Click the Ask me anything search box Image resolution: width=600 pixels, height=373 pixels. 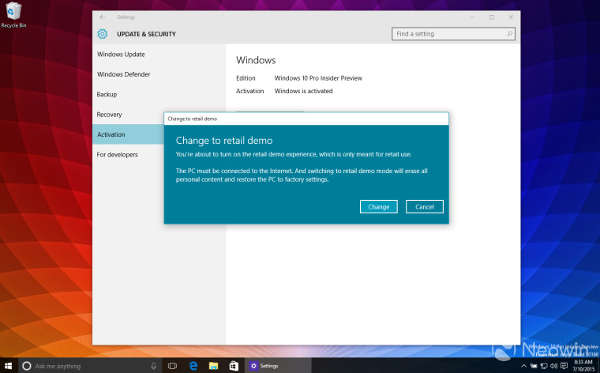[90, 366]
